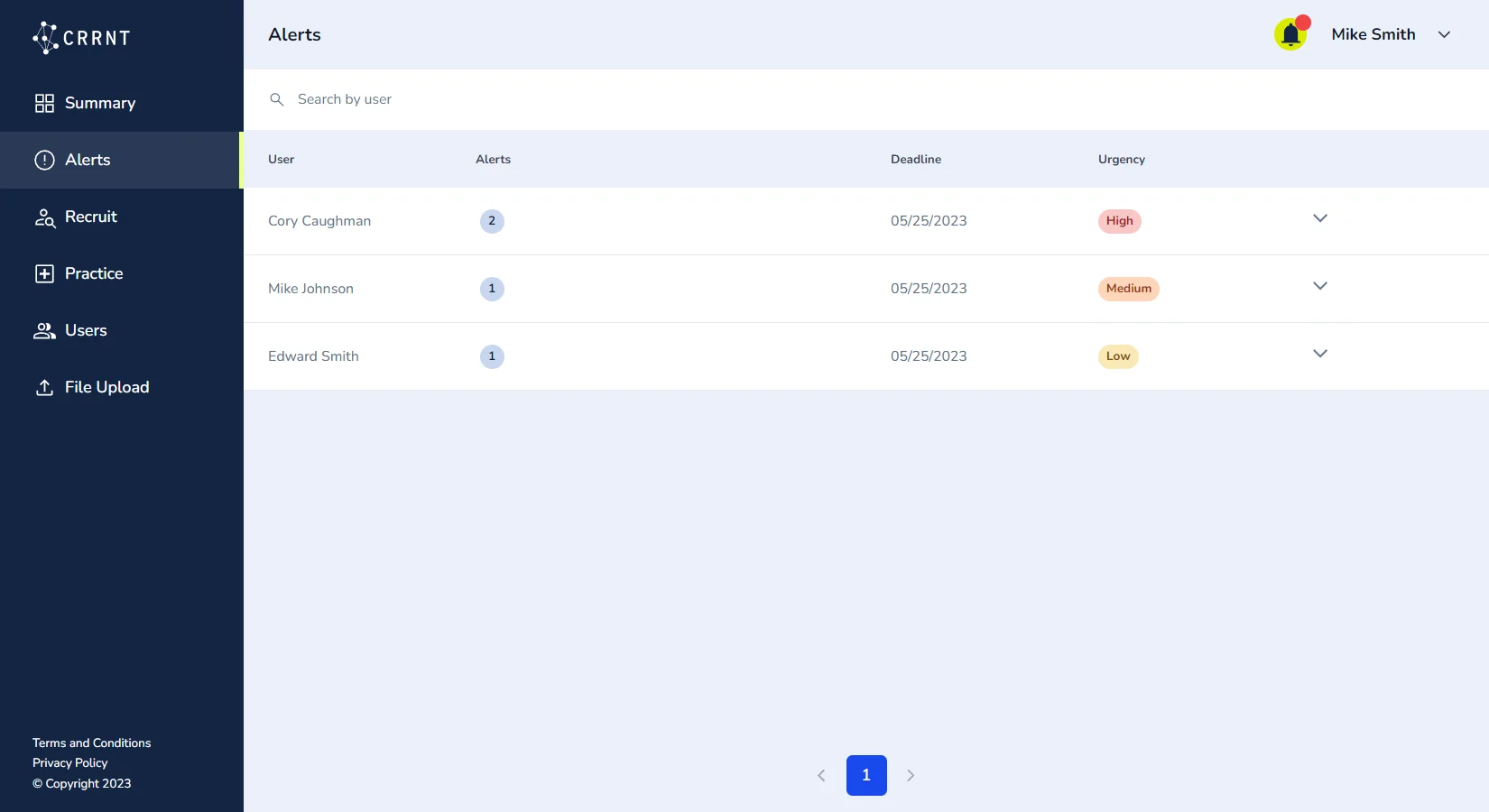Viewport: 1489px width, 812px height.
Task: Expand Cory Caughman's alert row
Action: tap(1319, 218)
